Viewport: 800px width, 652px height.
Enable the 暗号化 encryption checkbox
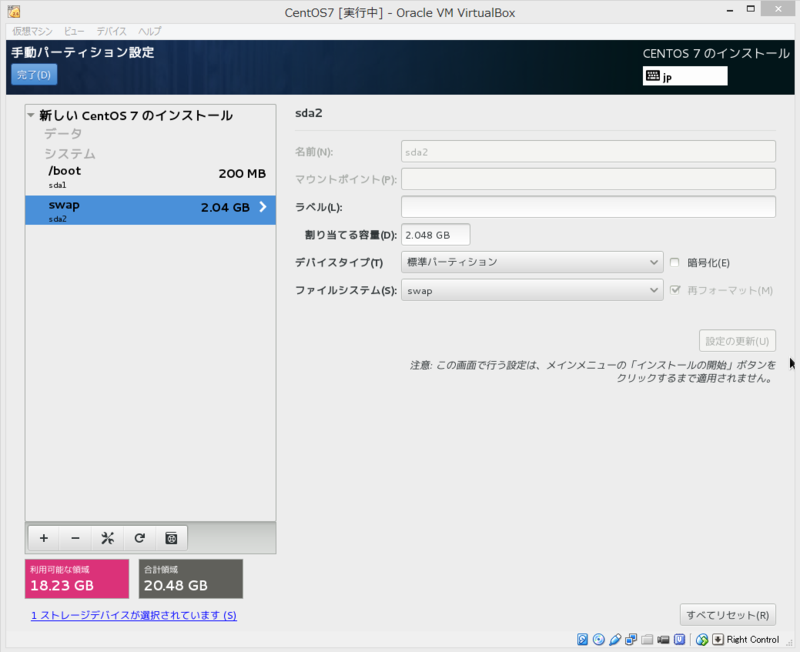pyautogui.click(x=677, y=261)
